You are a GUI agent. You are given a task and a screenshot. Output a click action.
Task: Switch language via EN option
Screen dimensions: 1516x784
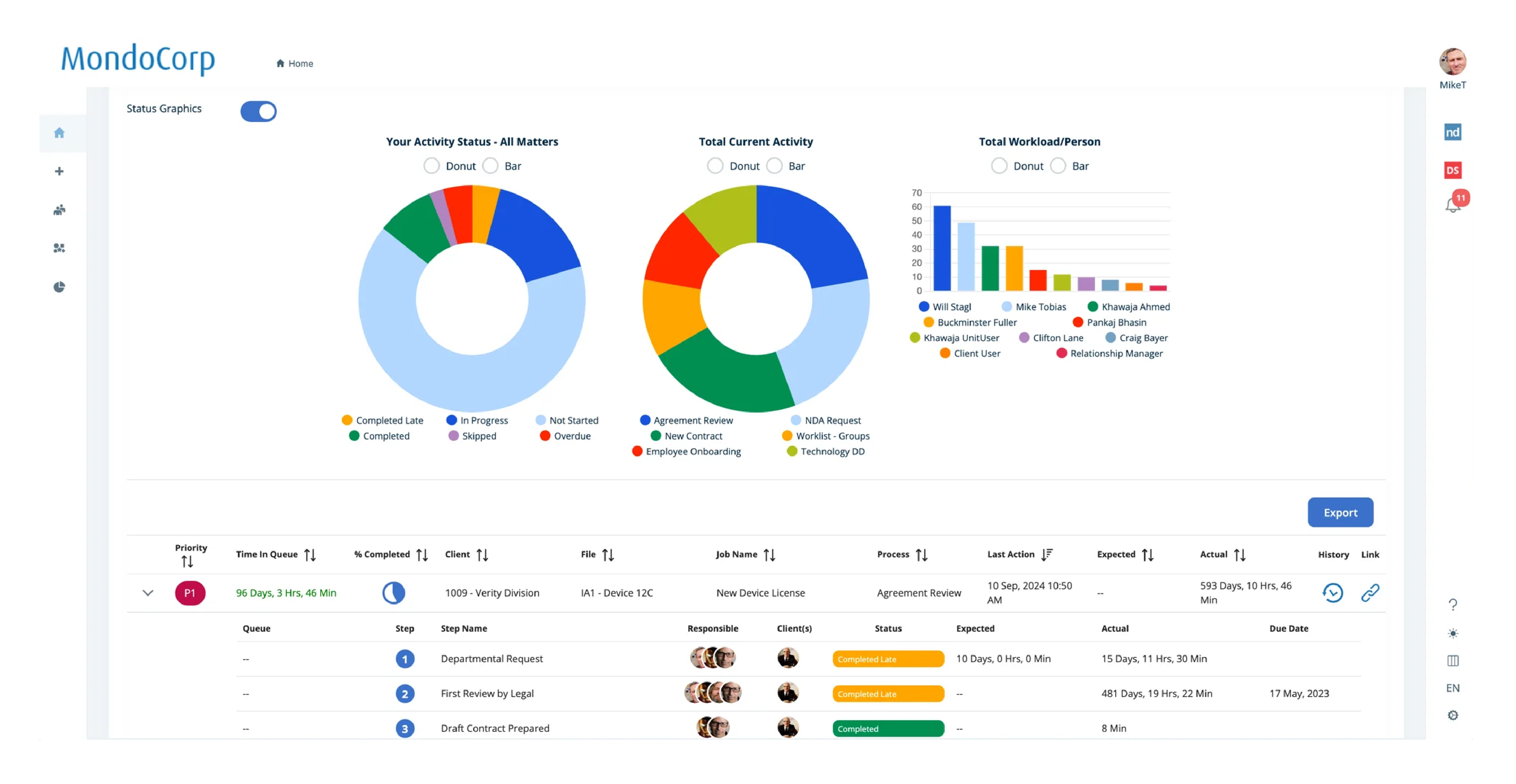tap(1453, 688)
